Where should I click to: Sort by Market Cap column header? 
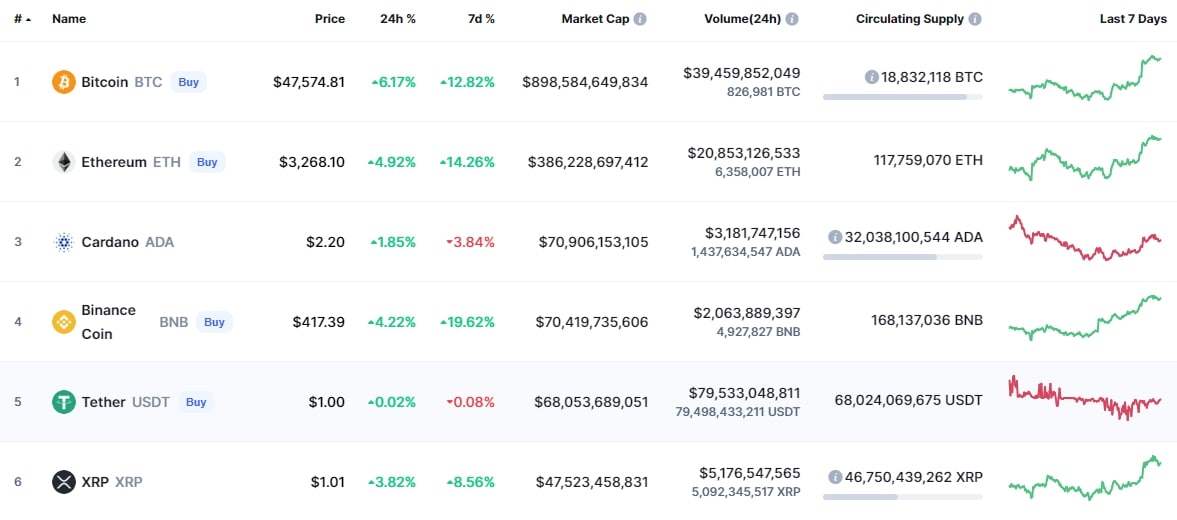coord(595,19)
